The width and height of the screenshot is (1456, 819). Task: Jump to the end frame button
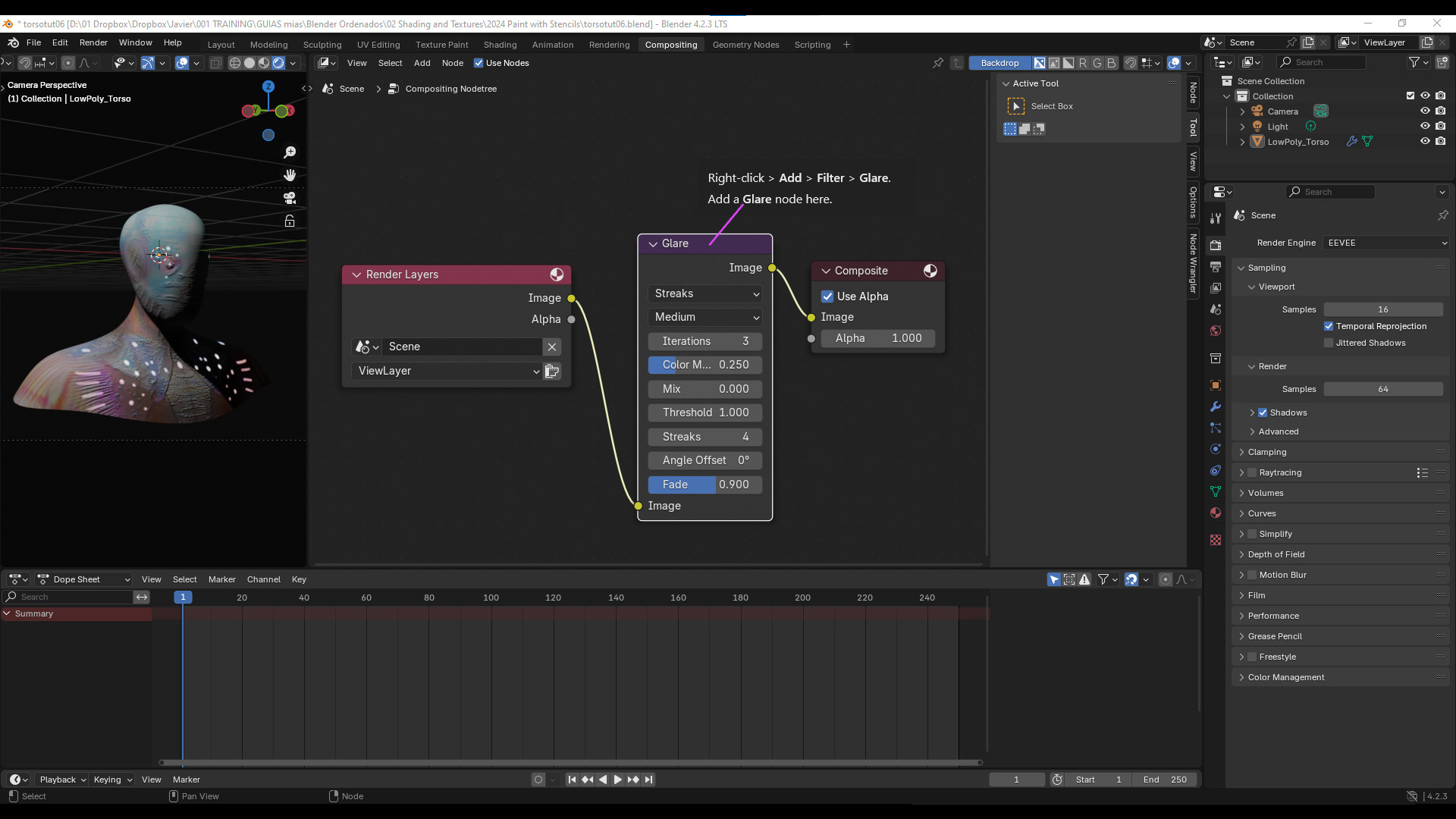coord(649,780)
